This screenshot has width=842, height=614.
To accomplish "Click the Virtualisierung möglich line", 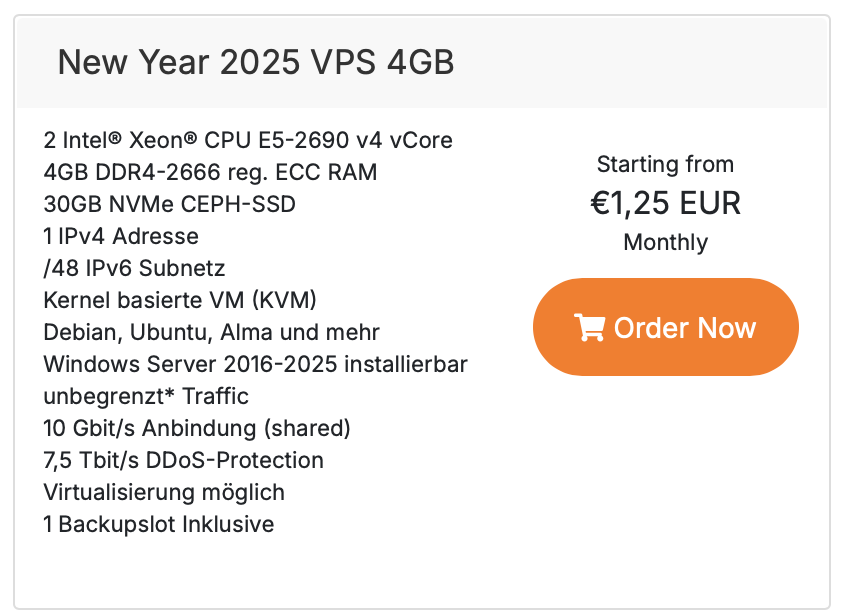I will 164,493.
